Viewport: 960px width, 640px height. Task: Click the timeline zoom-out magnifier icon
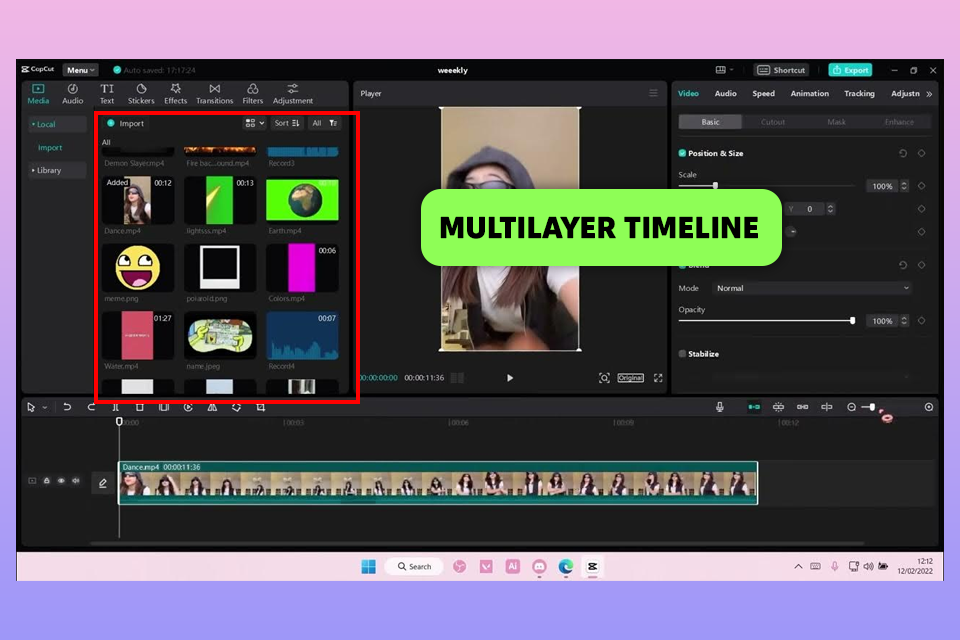tap(851, 407)
